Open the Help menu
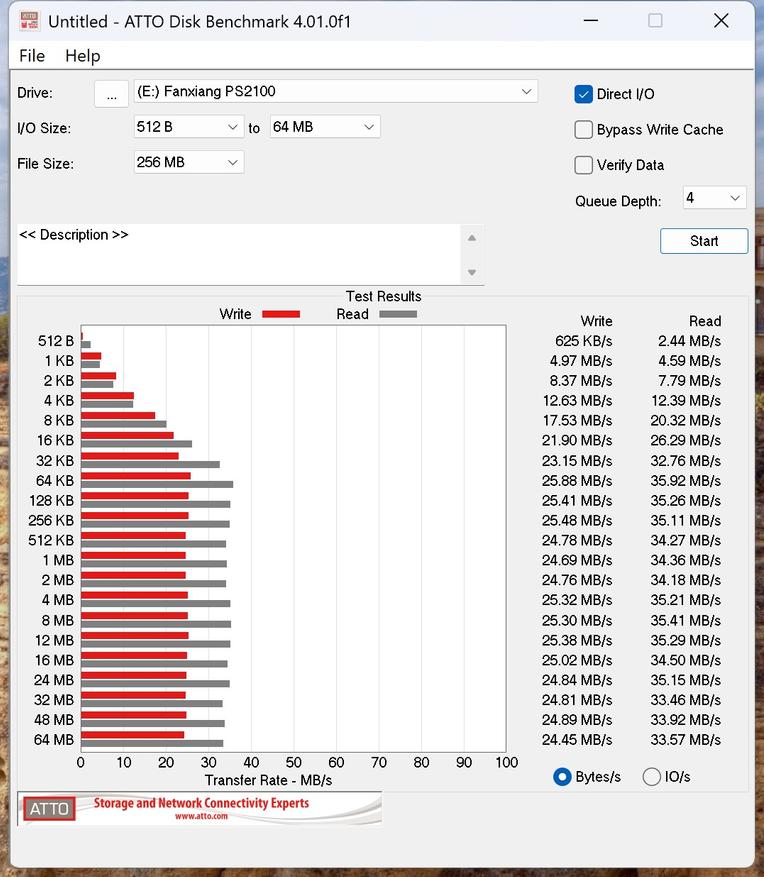Viewport: 764px width, 877px height. coord(83,56)
